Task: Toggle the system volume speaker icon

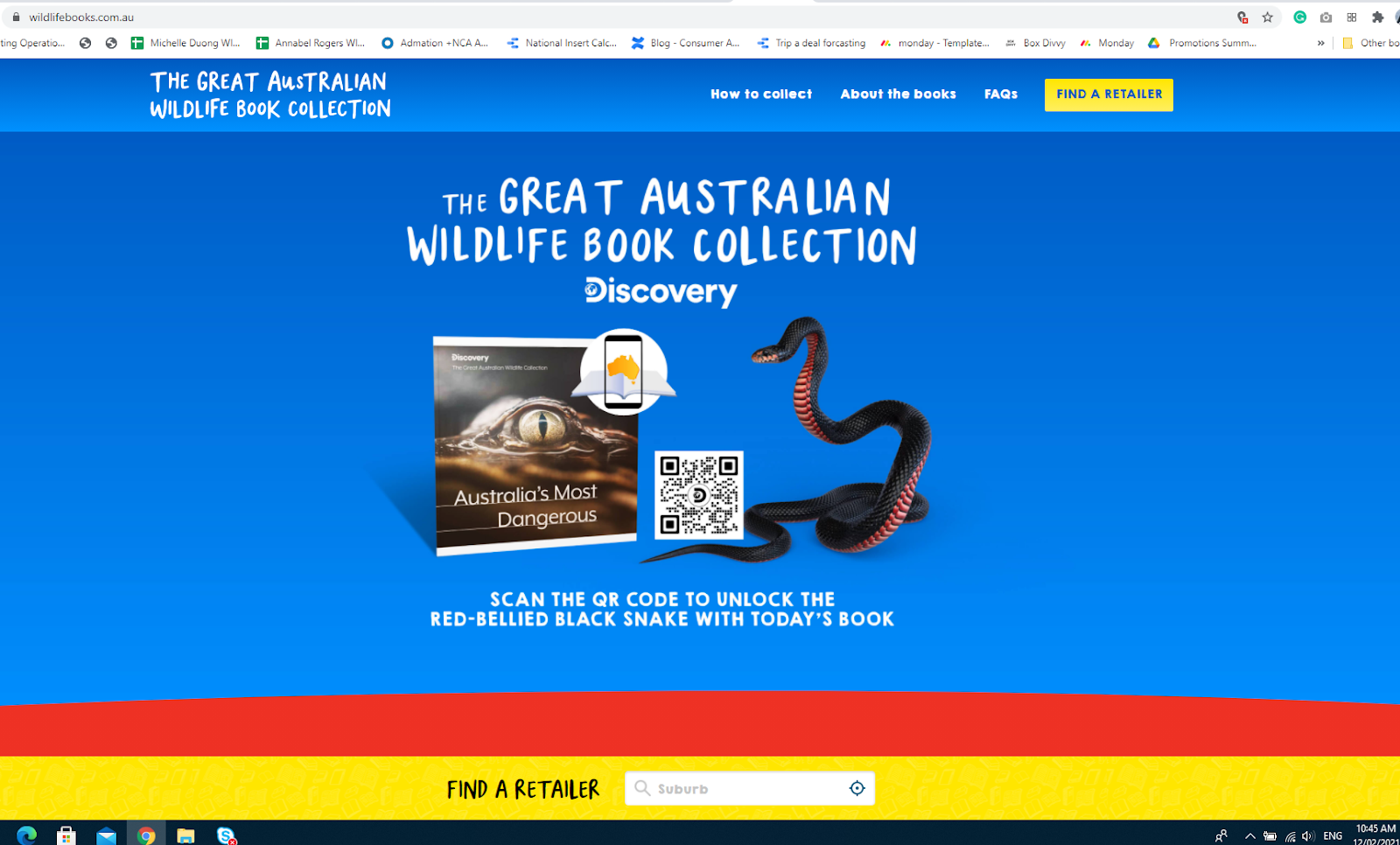Action: (1308, 836)
